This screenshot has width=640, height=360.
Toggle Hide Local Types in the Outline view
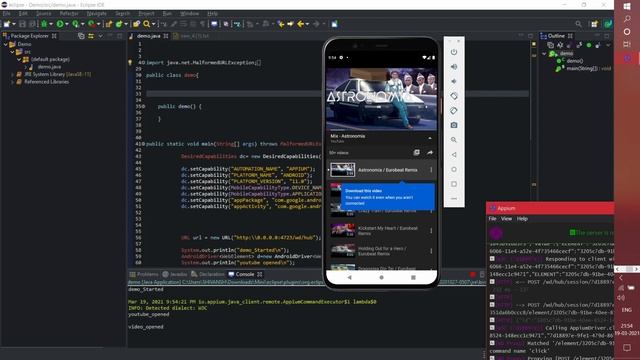click(598, 45)
